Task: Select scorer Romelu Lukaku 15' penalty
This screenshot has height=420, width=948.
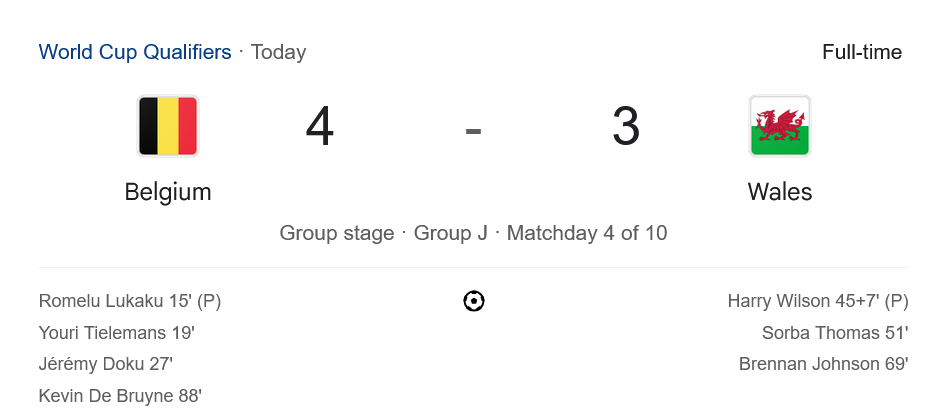Action: click(130, 301)
